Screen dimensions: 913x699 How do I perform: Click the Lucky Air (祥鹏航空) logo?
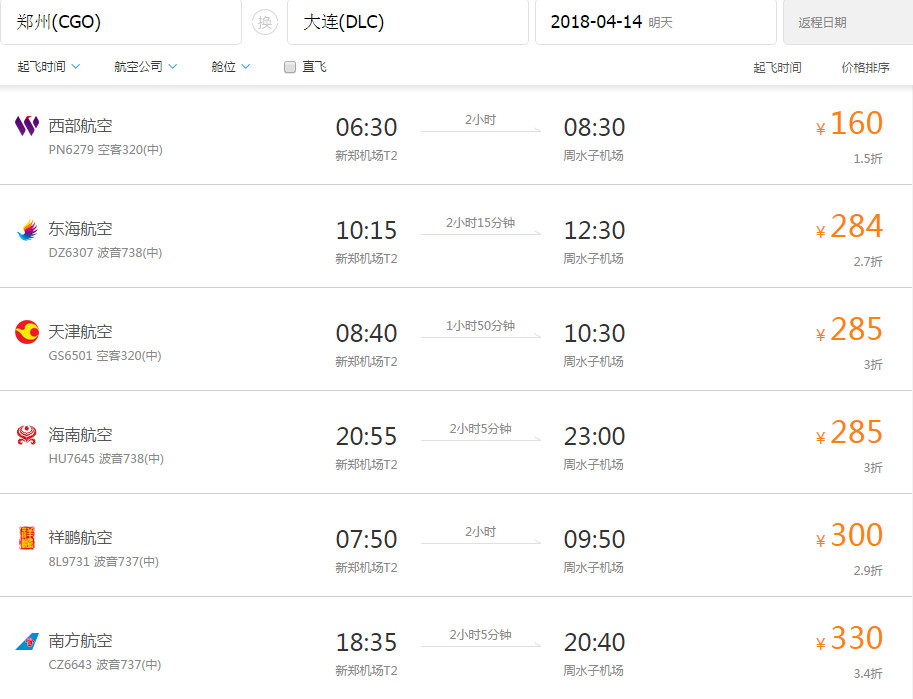27,538
